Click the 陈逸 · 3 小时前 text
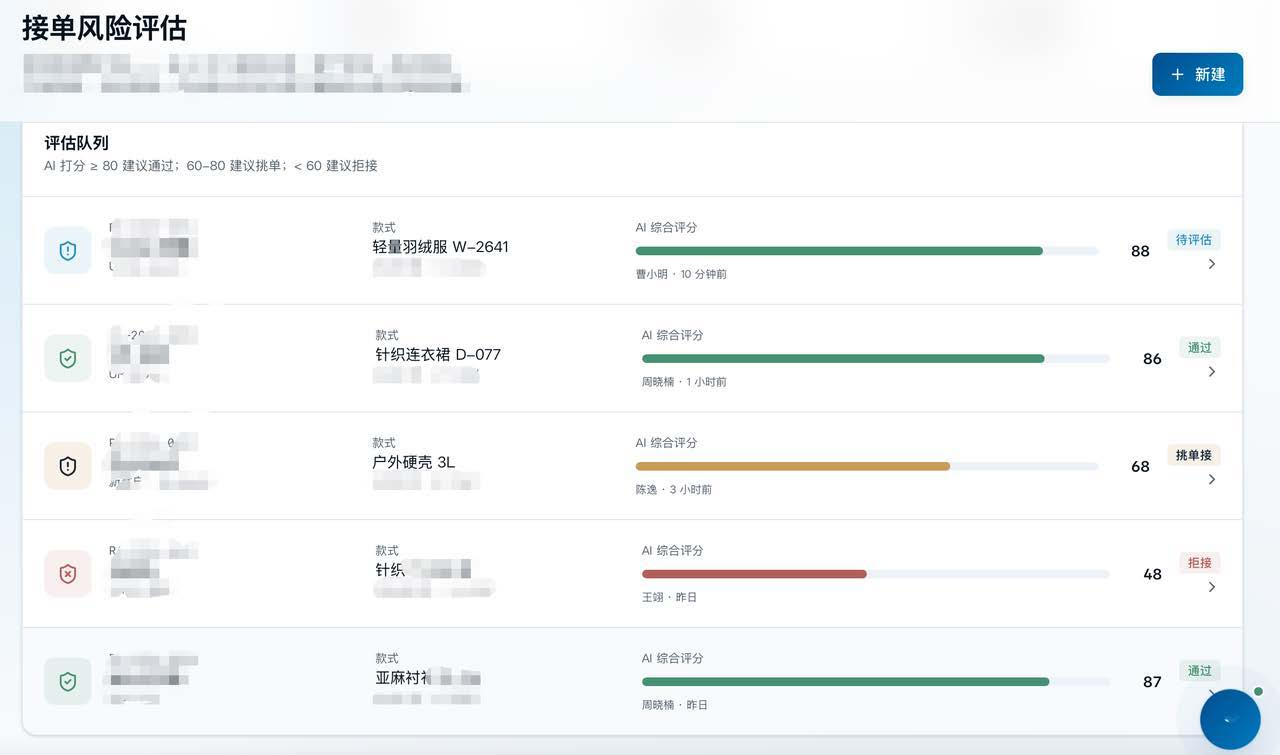 (674, 490)
